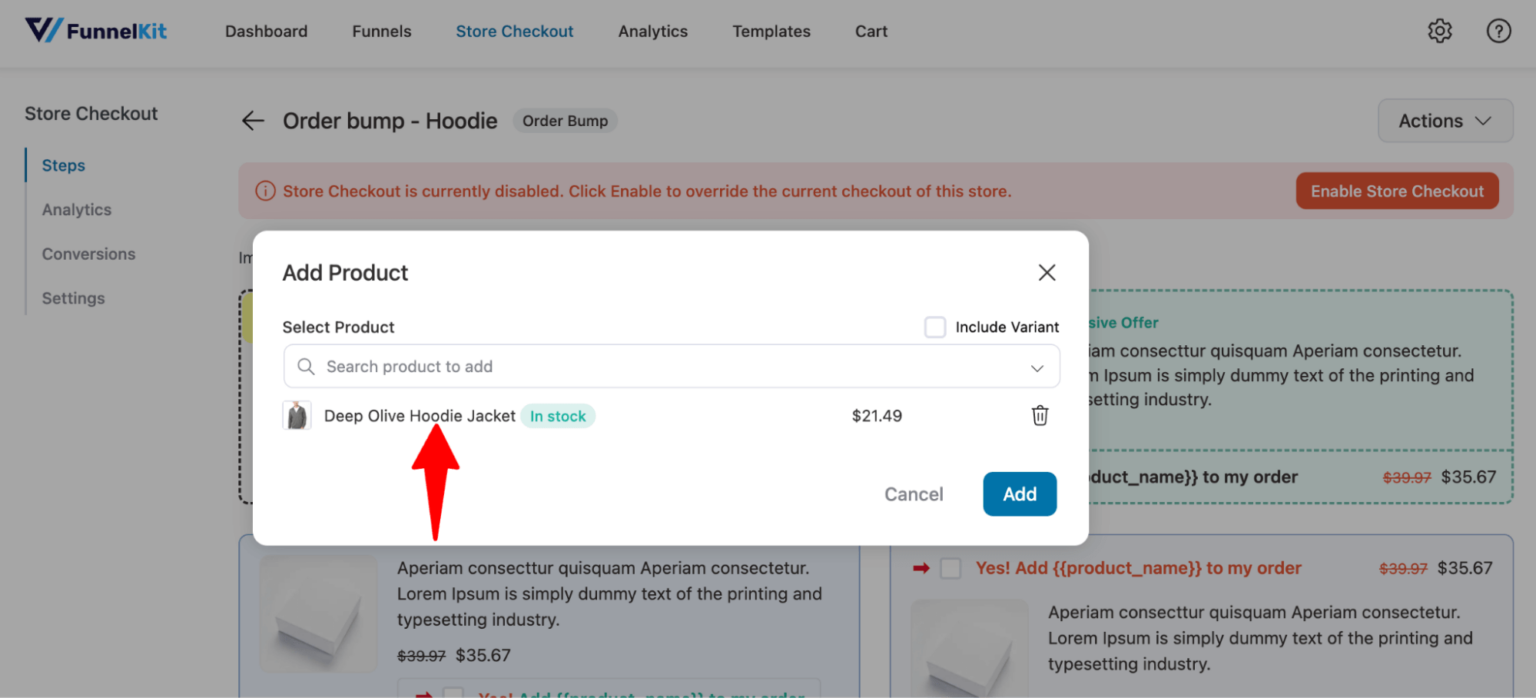
Task: Expand the product selection dropdown chevron
Action: click(1037, 367)
